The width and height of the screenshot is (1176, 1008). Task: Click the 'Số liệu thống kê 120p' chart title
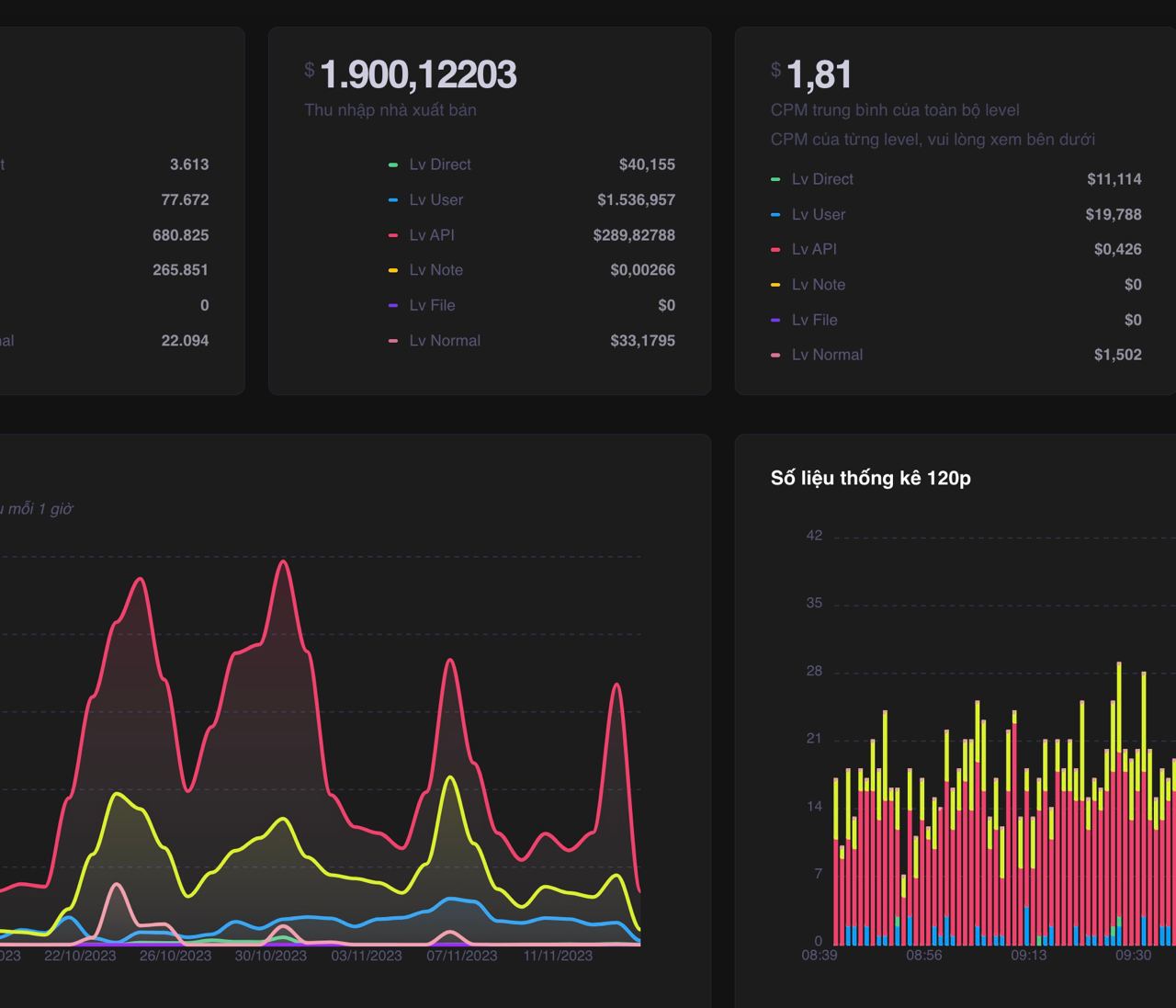pos(870,478)
